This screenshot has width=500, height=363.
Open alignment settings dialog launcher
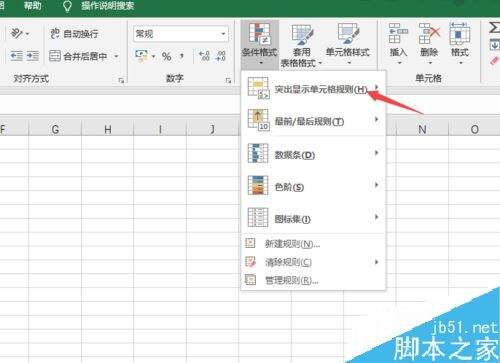click(121, 80)
